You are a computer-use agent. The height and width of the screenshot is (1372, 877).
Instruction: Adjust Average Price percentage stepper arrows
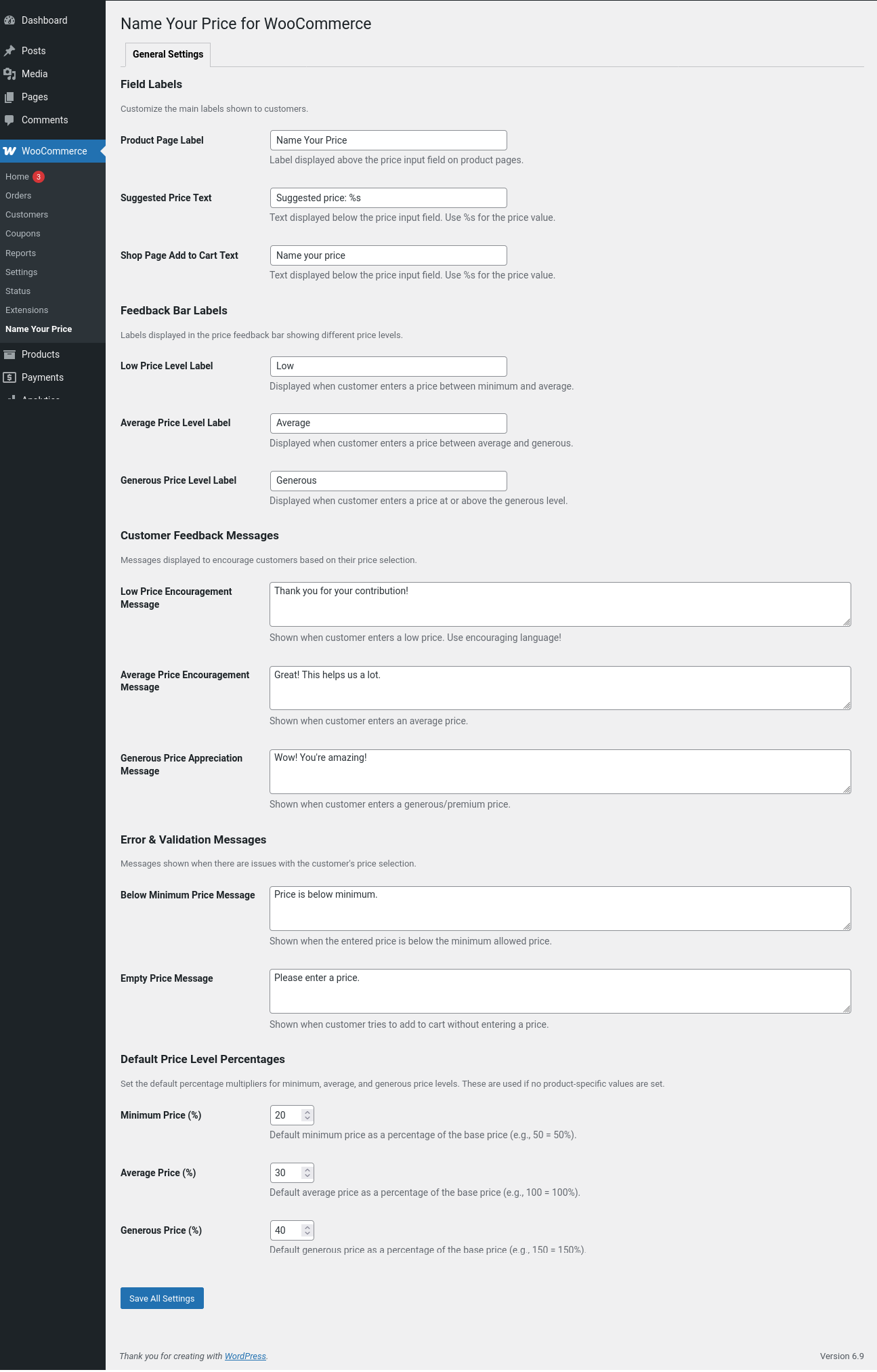(x=307, y=1173)
